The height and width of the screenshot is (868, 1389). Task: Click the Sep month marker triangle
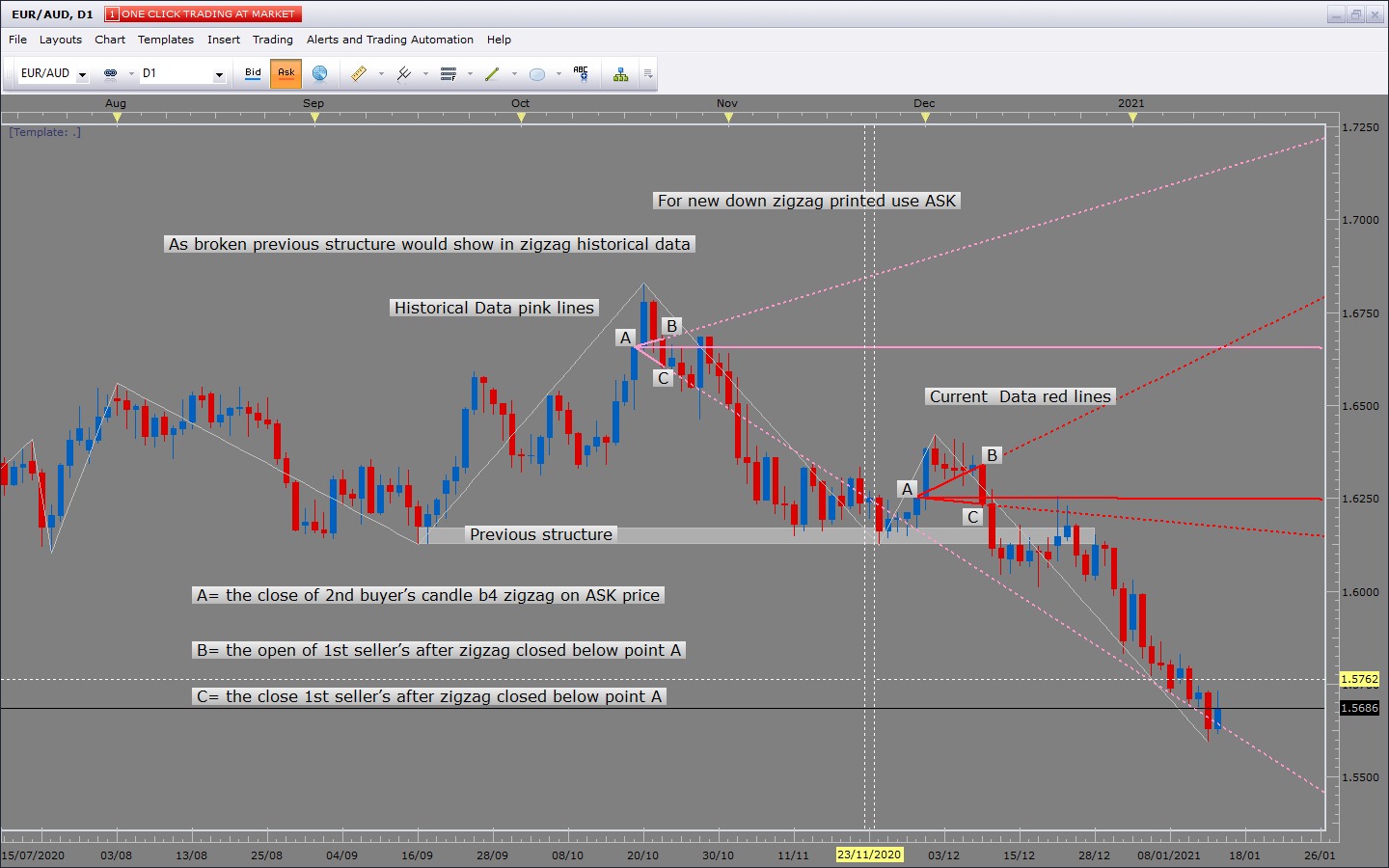(314, 118)
